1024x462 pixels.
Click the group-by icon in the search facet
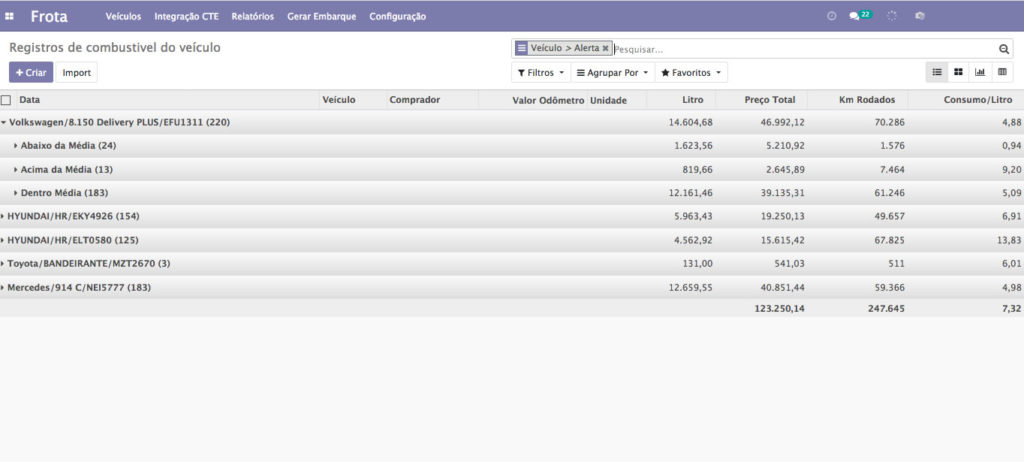520,48
